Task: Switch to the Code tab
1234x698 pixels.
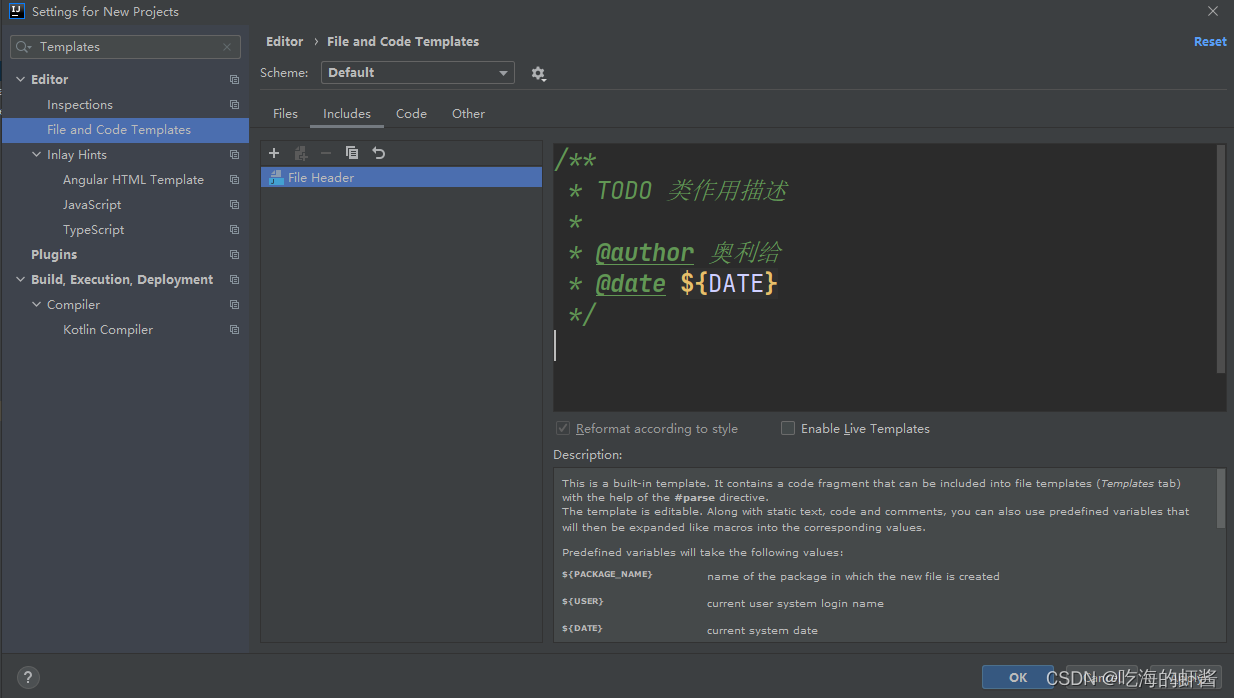Action: point(411,114)
